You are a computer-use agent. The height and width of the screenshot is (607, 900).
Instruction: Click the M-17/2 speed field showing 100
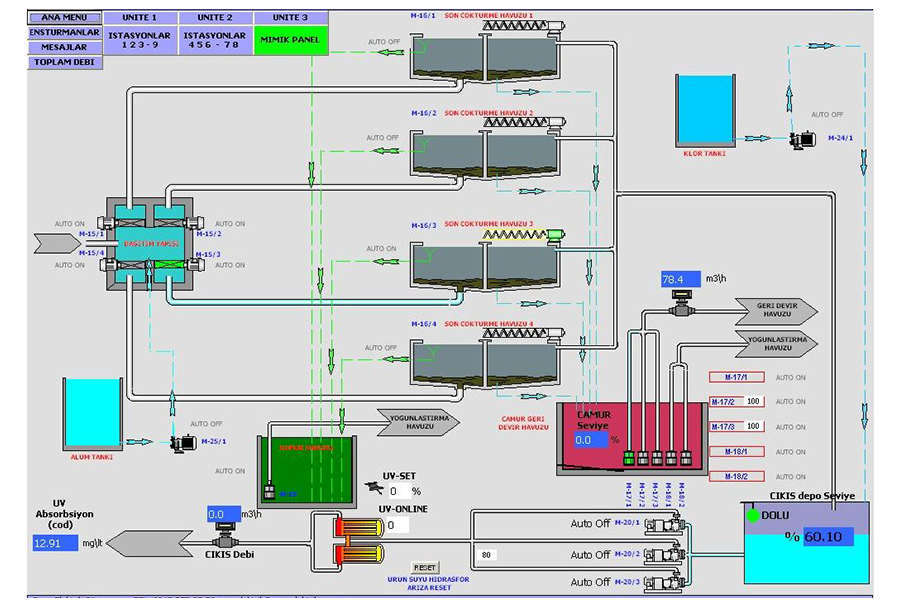[x=754, y=402]
